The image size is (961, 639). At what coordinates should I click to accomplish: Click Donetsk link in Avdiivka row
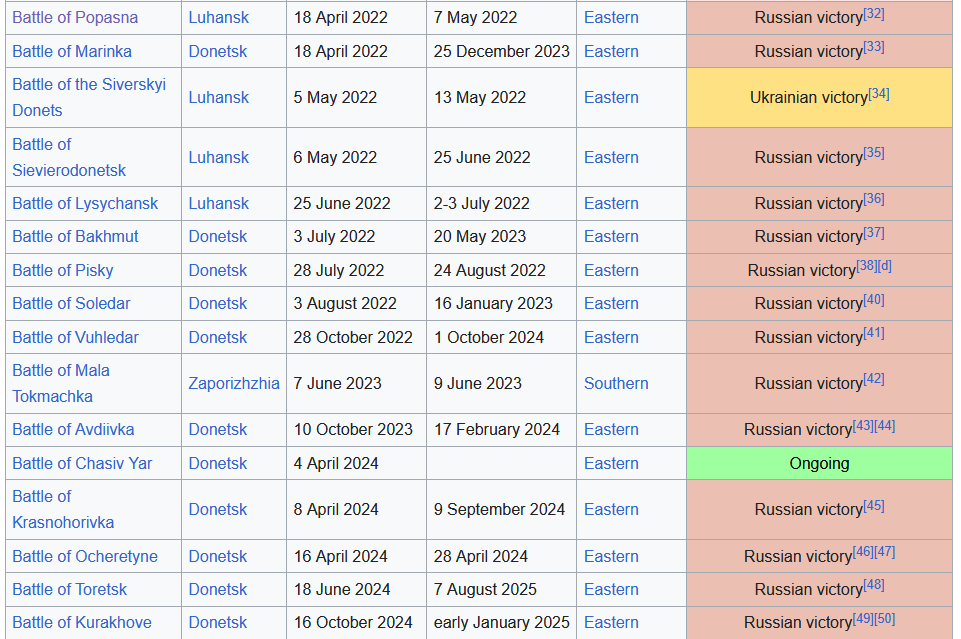point(218,429)
